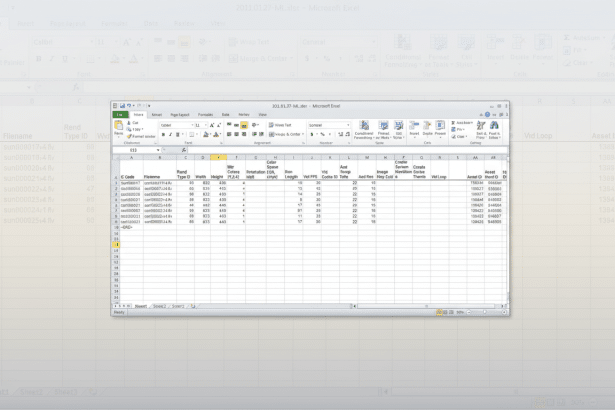Screen dimensions: 615x410
Task: Click the Decrease Indent icon
Action: (254, 135)
